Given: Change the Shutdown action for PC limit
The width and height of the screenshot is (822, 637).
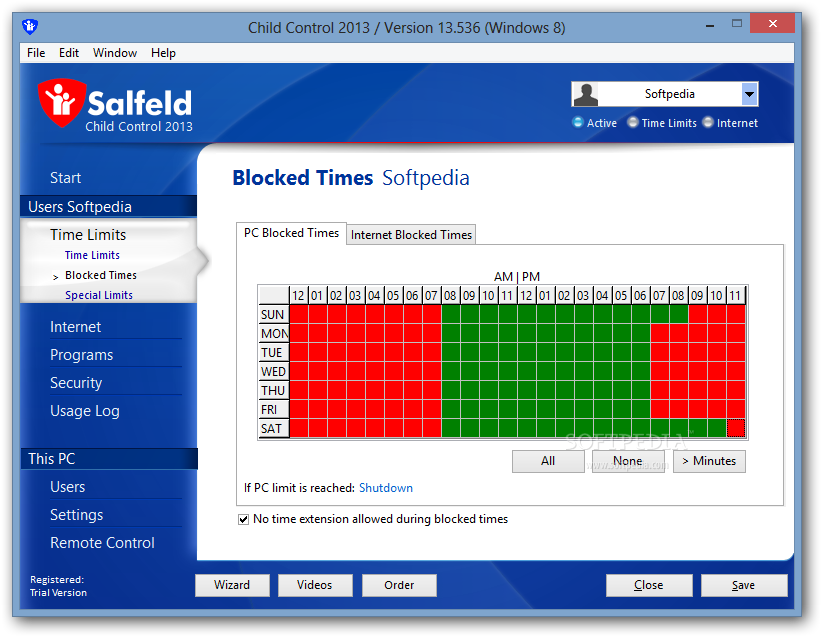Looking at the screenshot, I should [386, 488].
